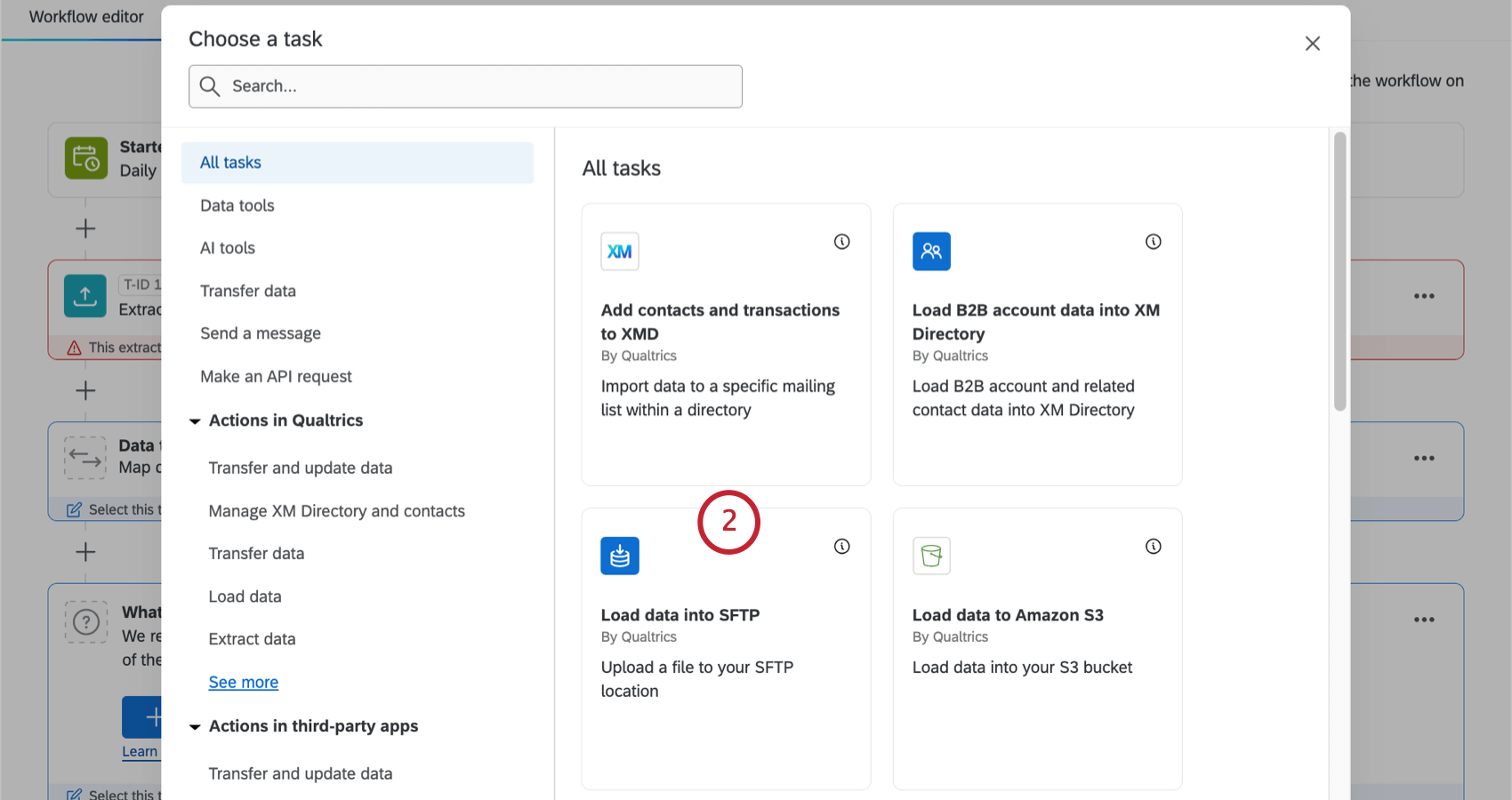Image resolution: width=1512 pixels, height=800 pixels.
Task: Click the See more link
Action: coord(243,682)
